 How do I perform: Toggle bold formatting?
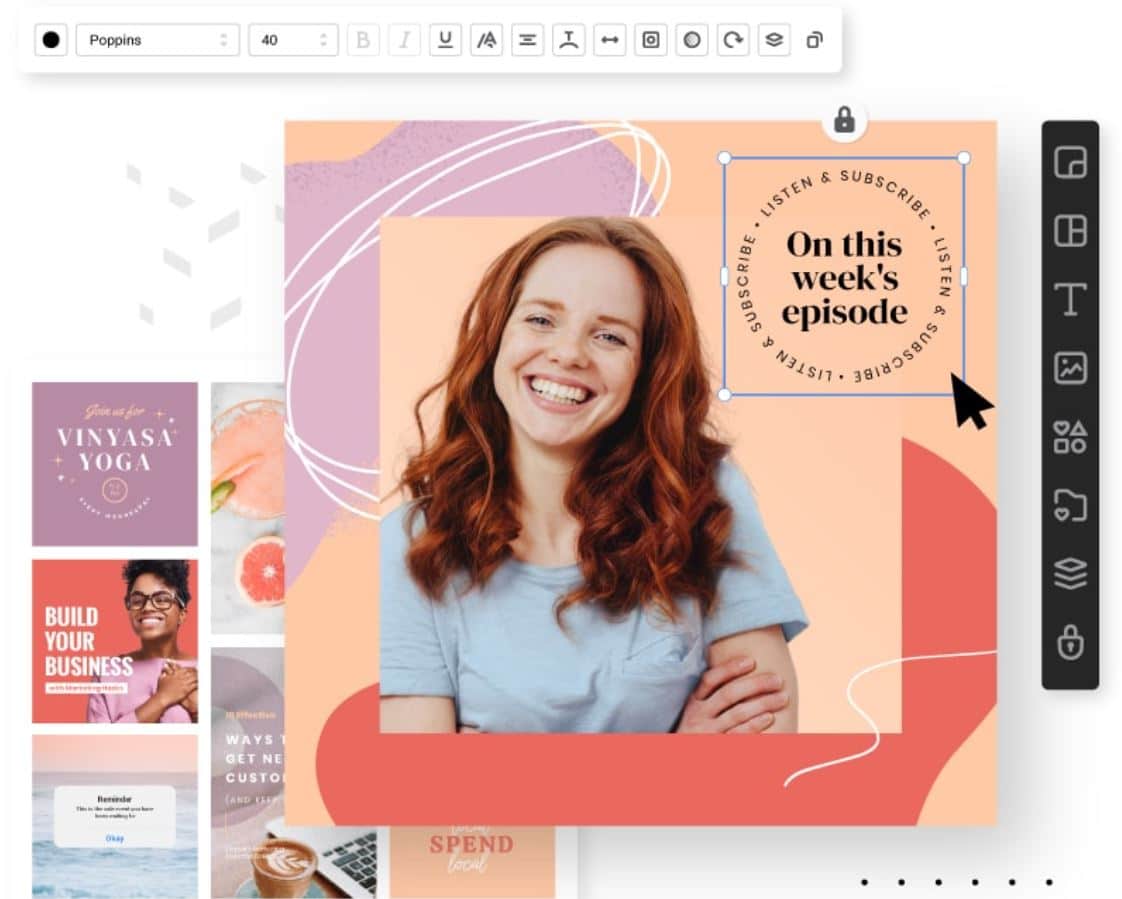click(x=363, y=40)
